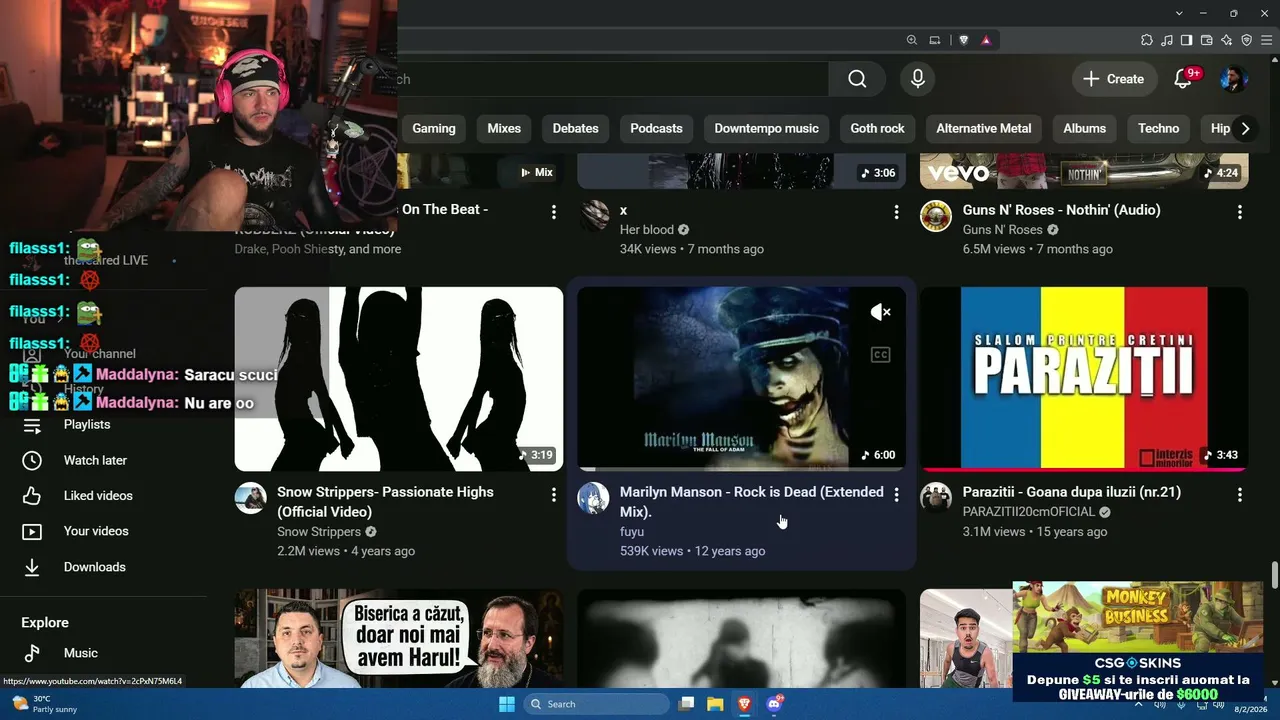1280x720 pixels.
Task: Click the page vertical scrollbar thumb
Action: click(x=1274, y=576)
